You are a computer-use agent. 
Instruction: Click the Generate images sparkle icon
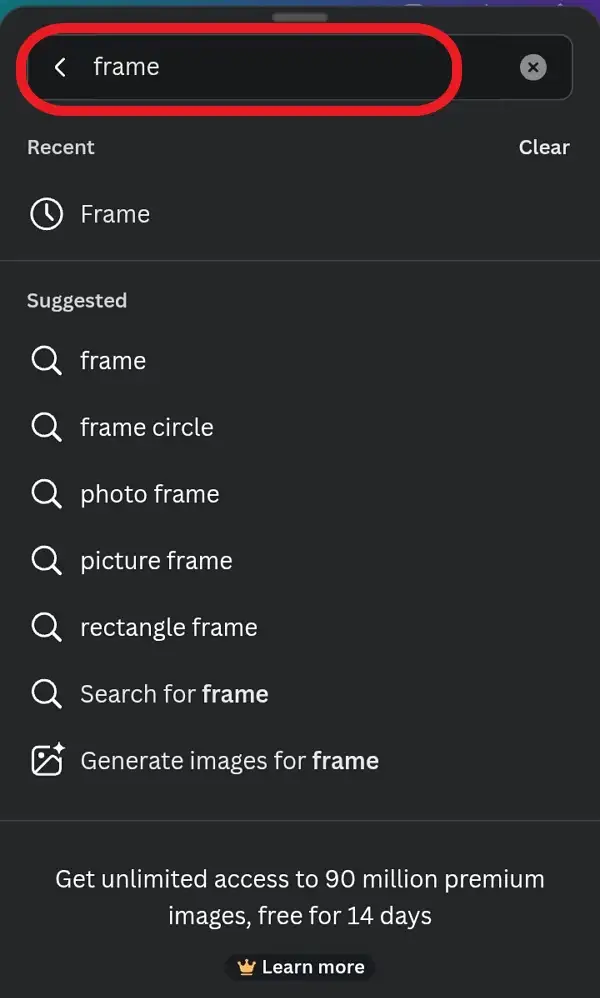pyautogui.click(x=48, y=760)
